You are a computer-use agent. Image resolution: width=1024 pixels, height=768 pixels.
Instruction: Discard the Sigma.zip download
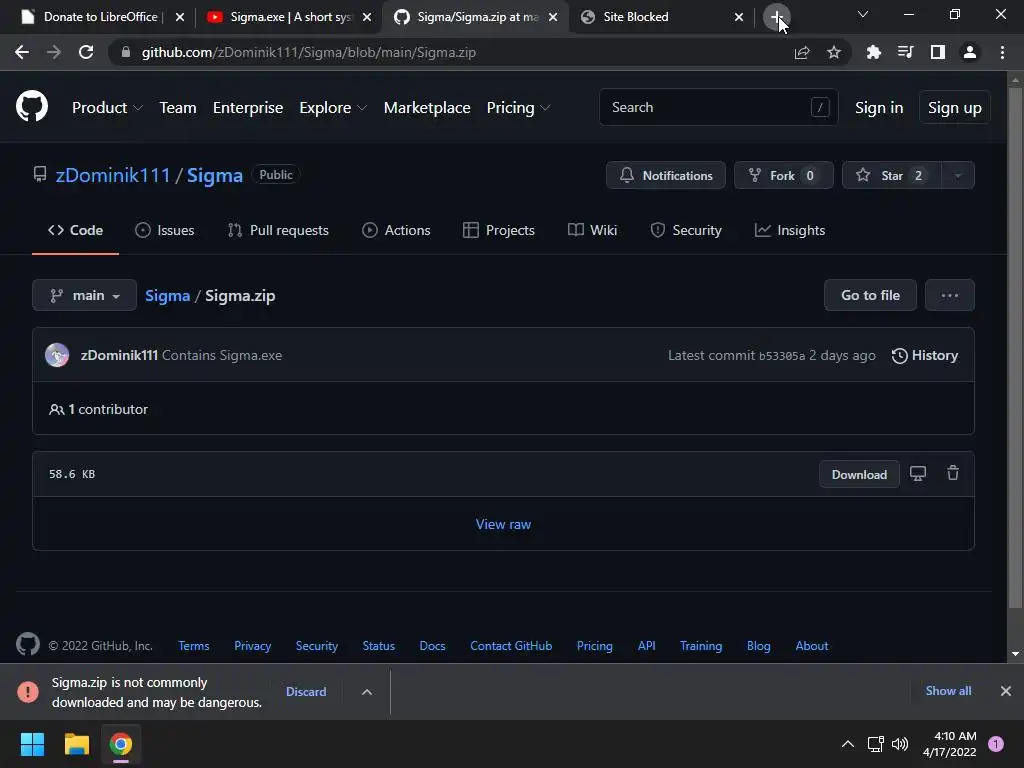(x=306, y=692)
